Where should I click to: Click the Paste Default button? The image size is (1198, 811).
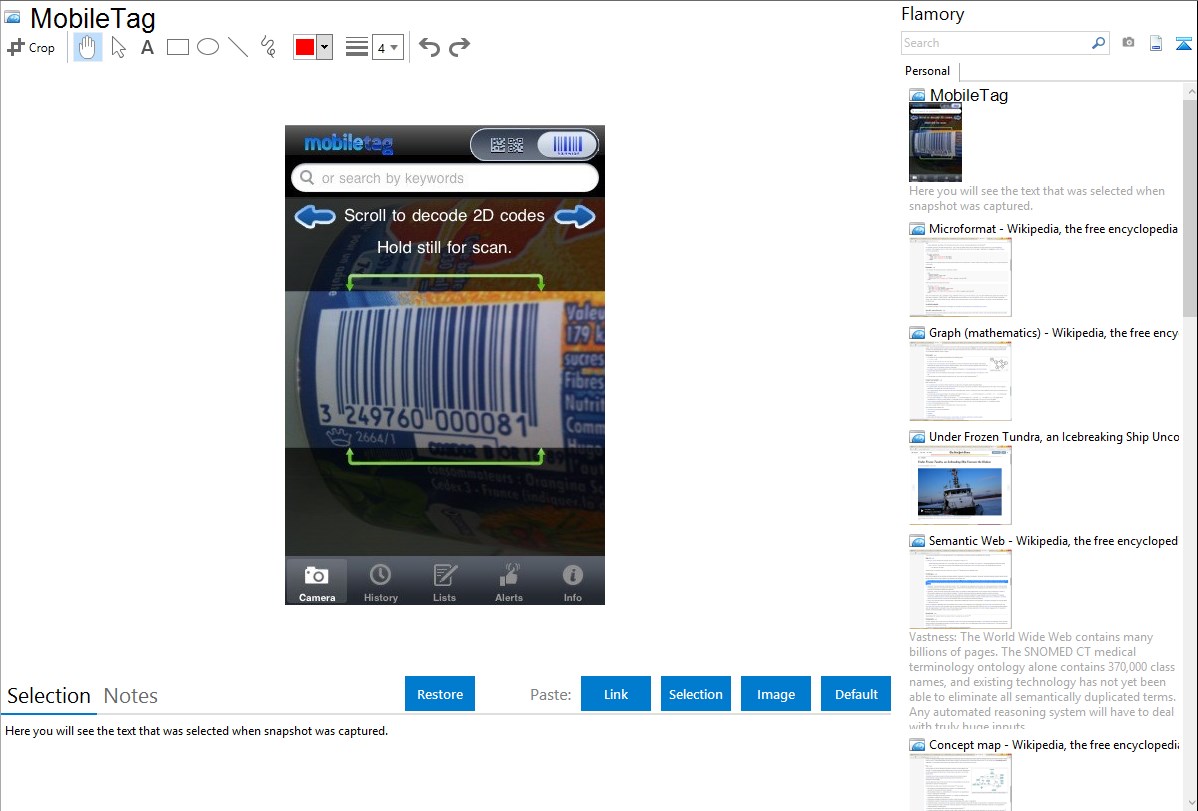click(856, 694)
